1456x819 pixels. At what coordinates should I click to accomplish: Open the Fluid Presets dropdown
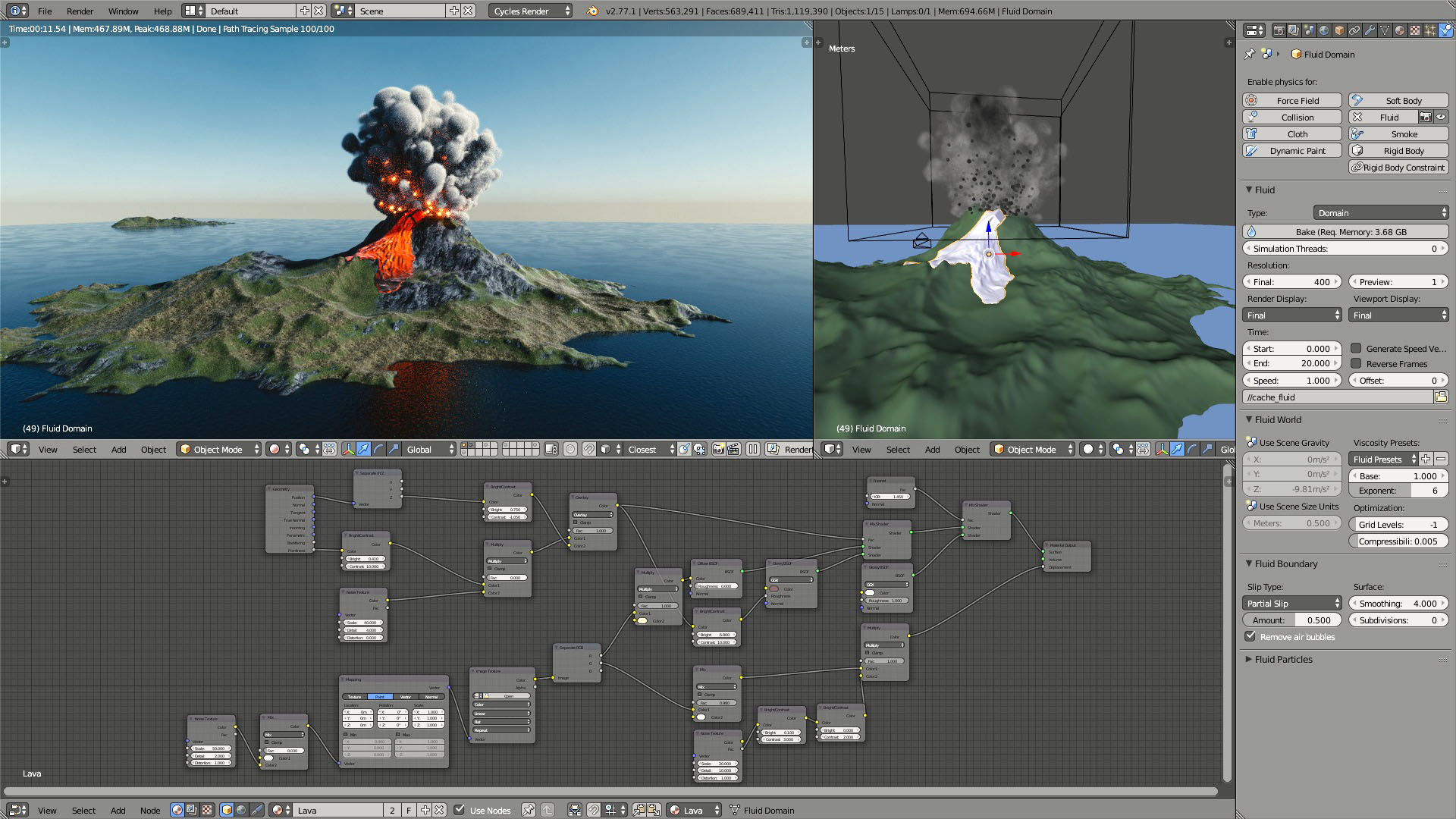pos(1382,459)
